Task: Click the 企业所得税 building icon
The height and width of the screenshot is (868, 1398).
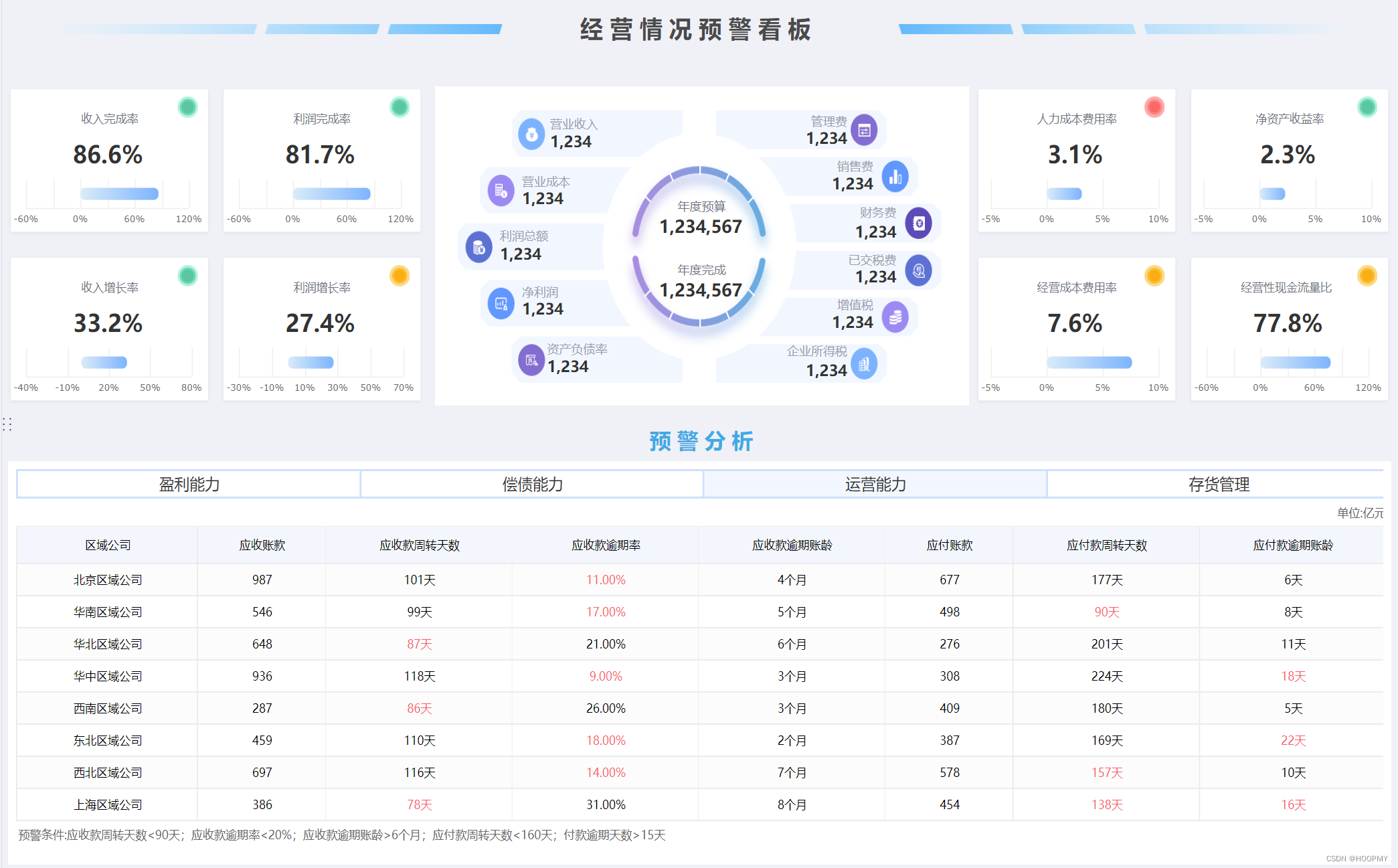Action: (864, 364)
